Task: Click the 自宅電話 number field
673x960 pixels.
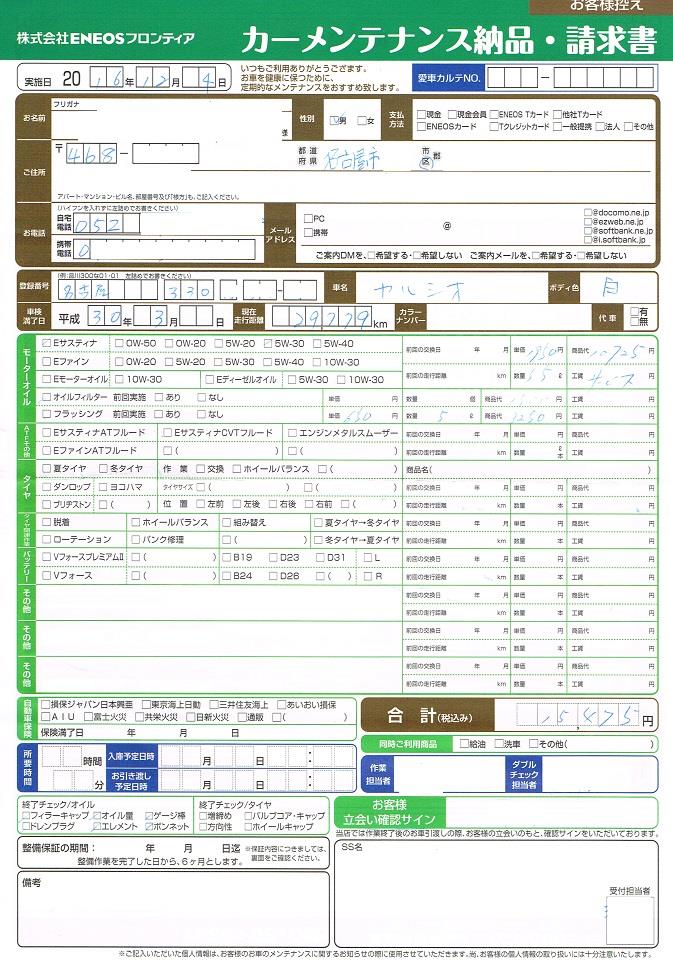Action: point(107,224)
